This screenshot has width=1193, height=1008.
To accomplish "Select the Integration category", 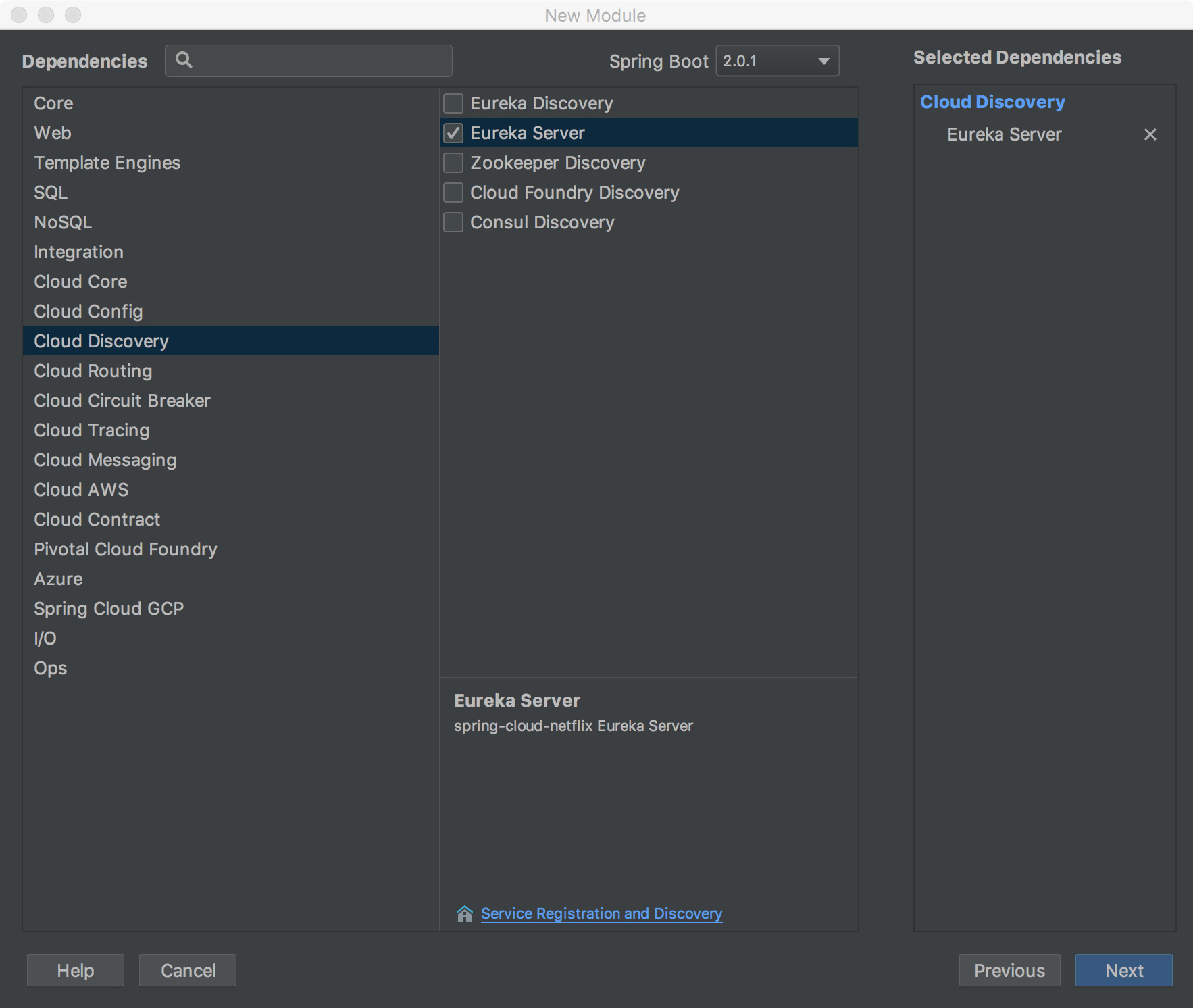I will [231, 252].
